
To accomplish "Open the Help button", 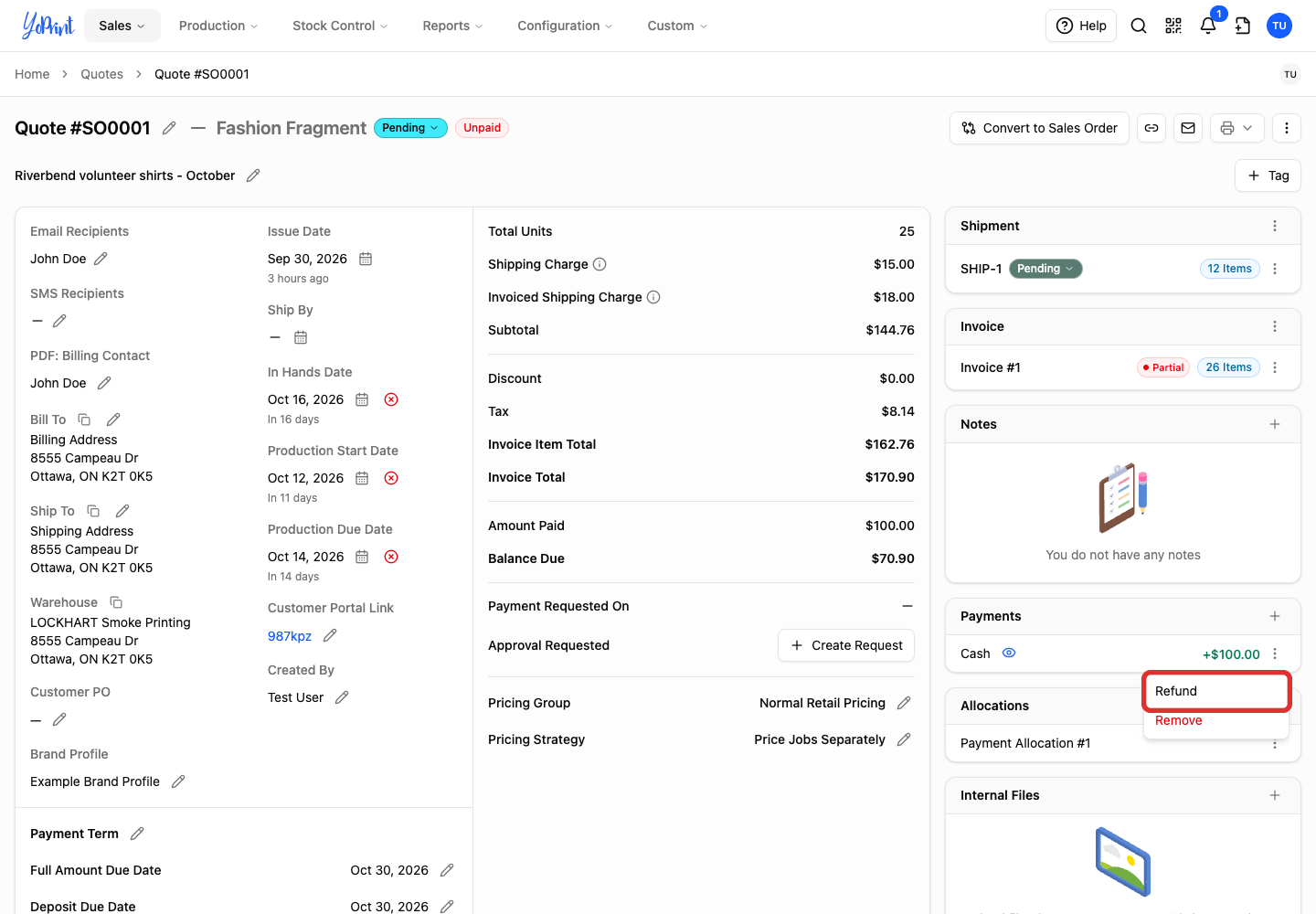I will [x=1081, y=26].
